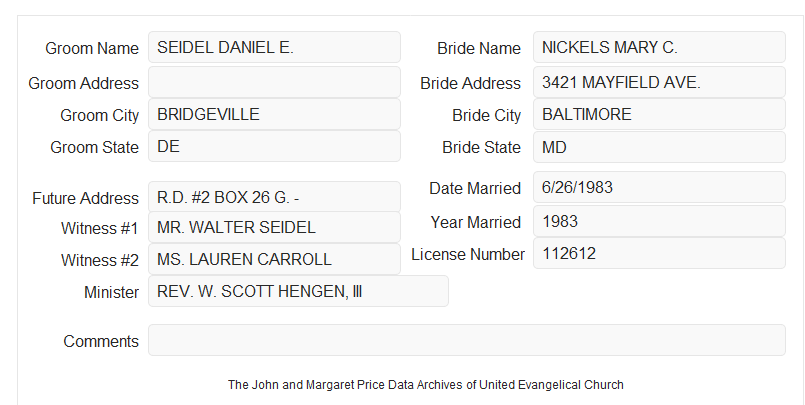Click the Comments label
805x405 pixels.
tap(101, 341)
